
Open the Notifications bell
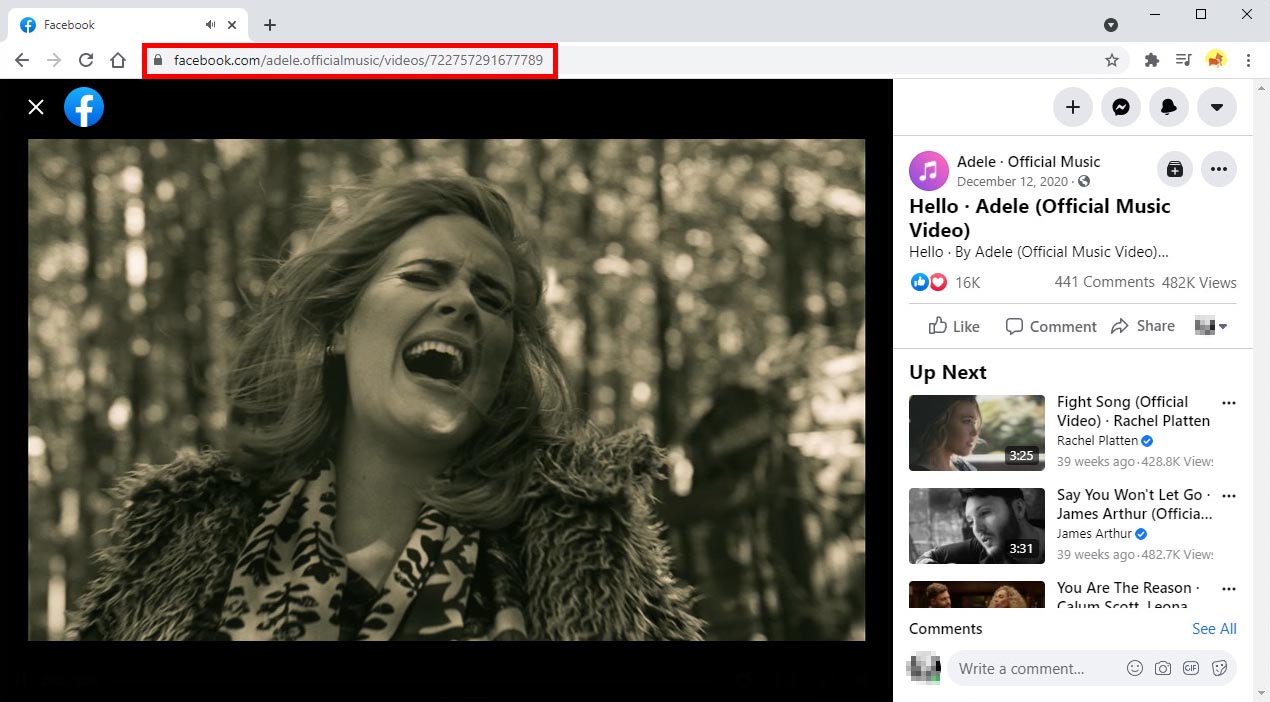pos(1169,107)
